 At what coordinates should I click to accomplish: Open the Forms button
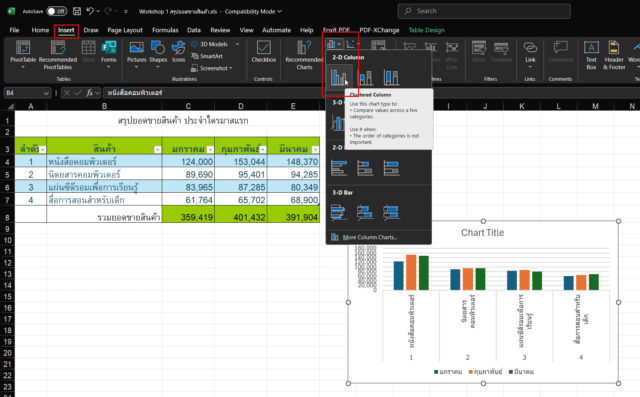109,55
